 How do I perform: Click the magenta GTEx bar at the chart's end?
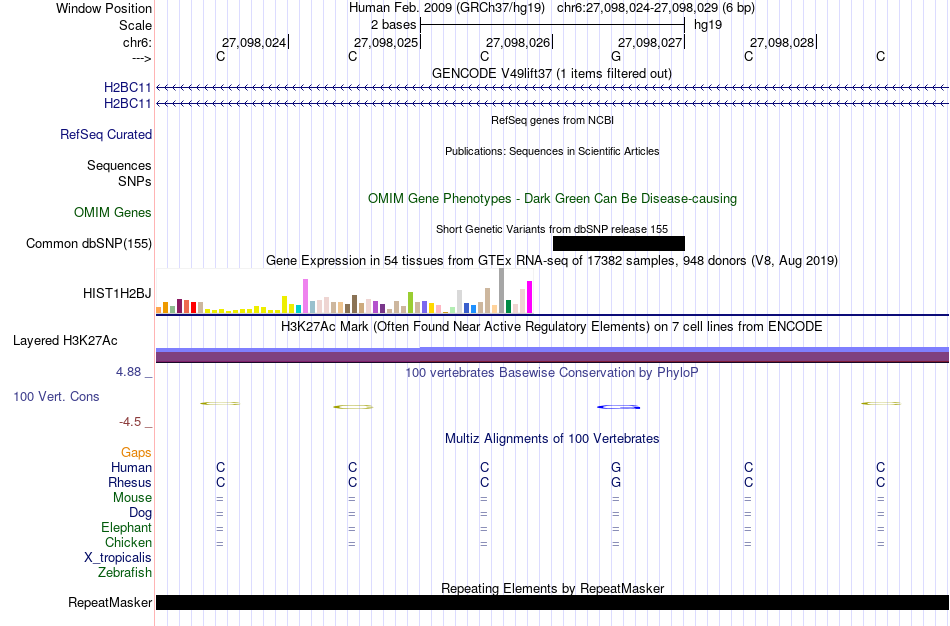coord(530,297)
